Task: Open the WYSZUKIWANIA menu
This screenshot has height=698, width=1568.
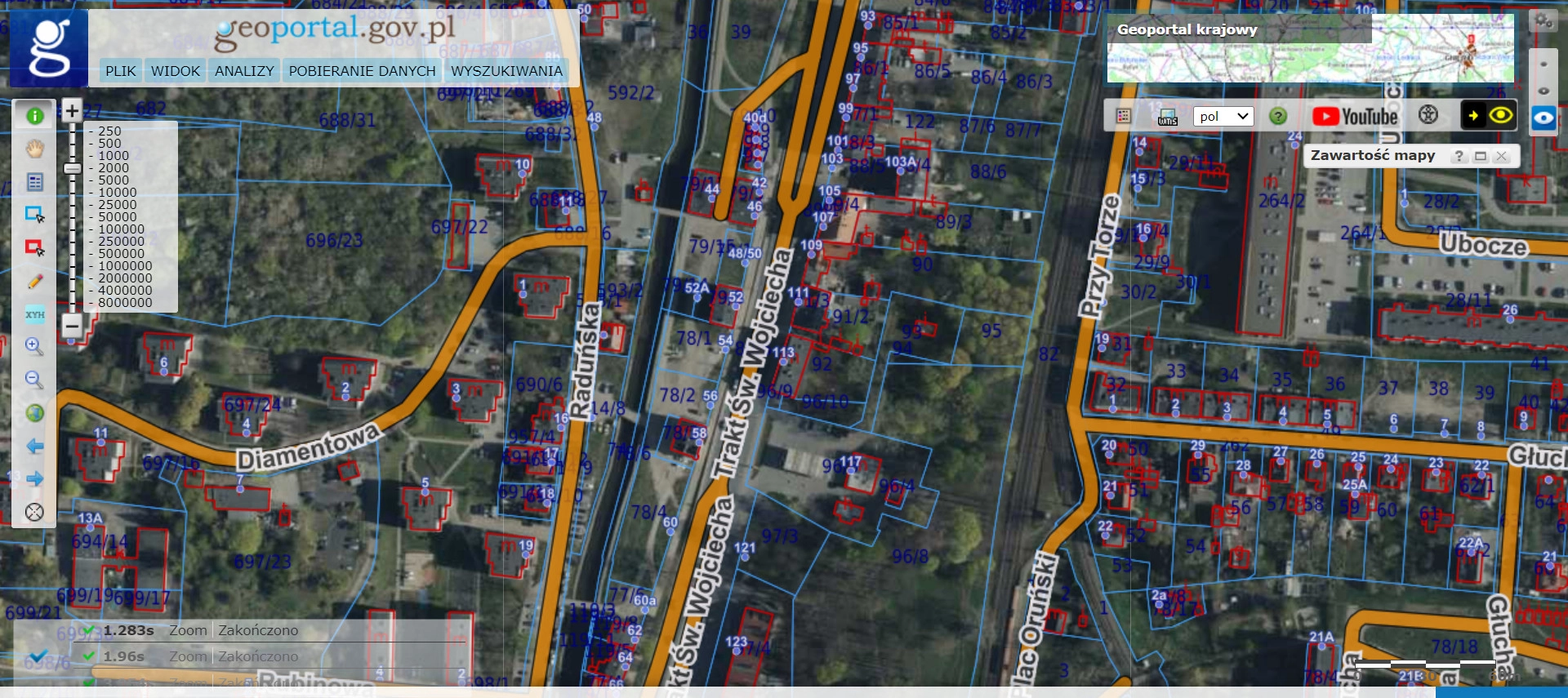Action: [506, 71]
